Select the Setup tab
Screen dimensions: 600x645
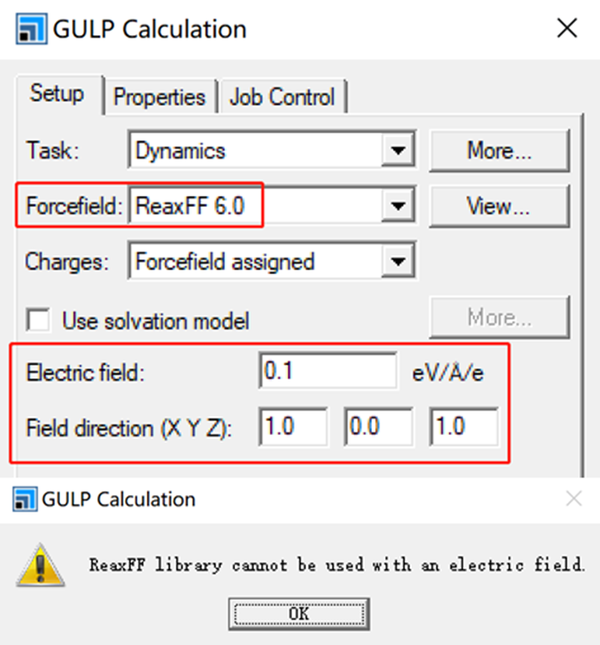coord(57,95)
